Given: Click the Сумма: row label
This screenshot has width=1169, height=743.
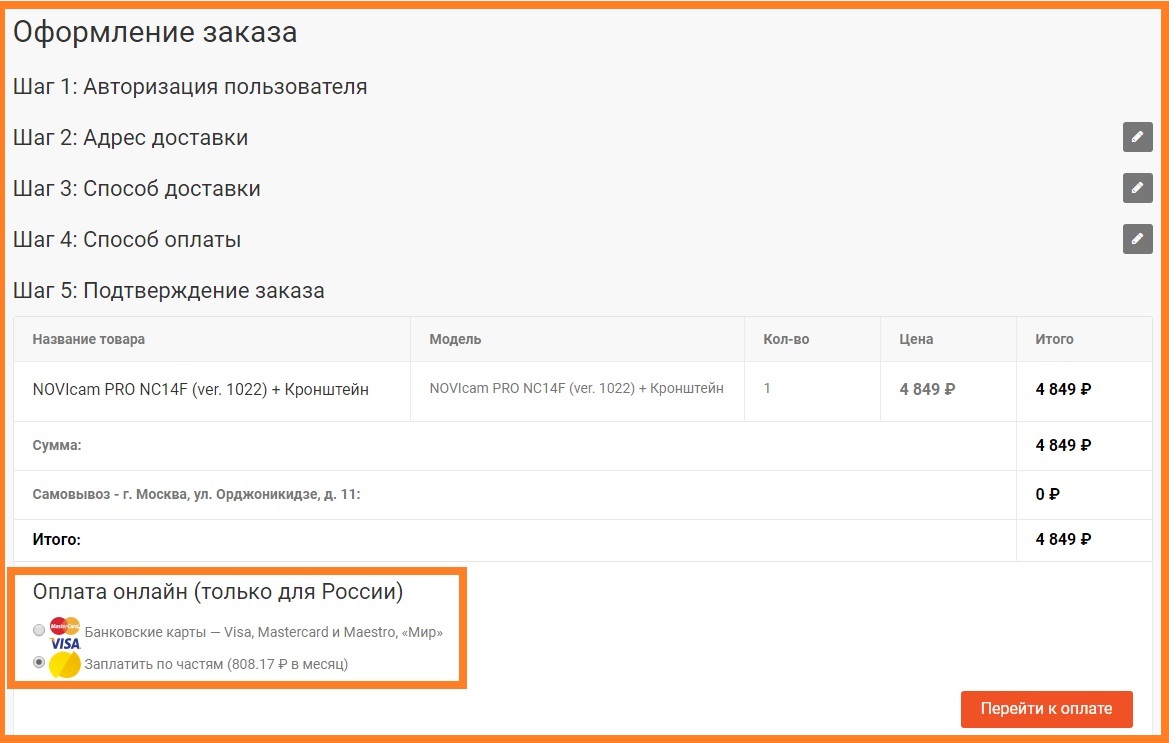Looking at the screenshot, I should (57, 446).
